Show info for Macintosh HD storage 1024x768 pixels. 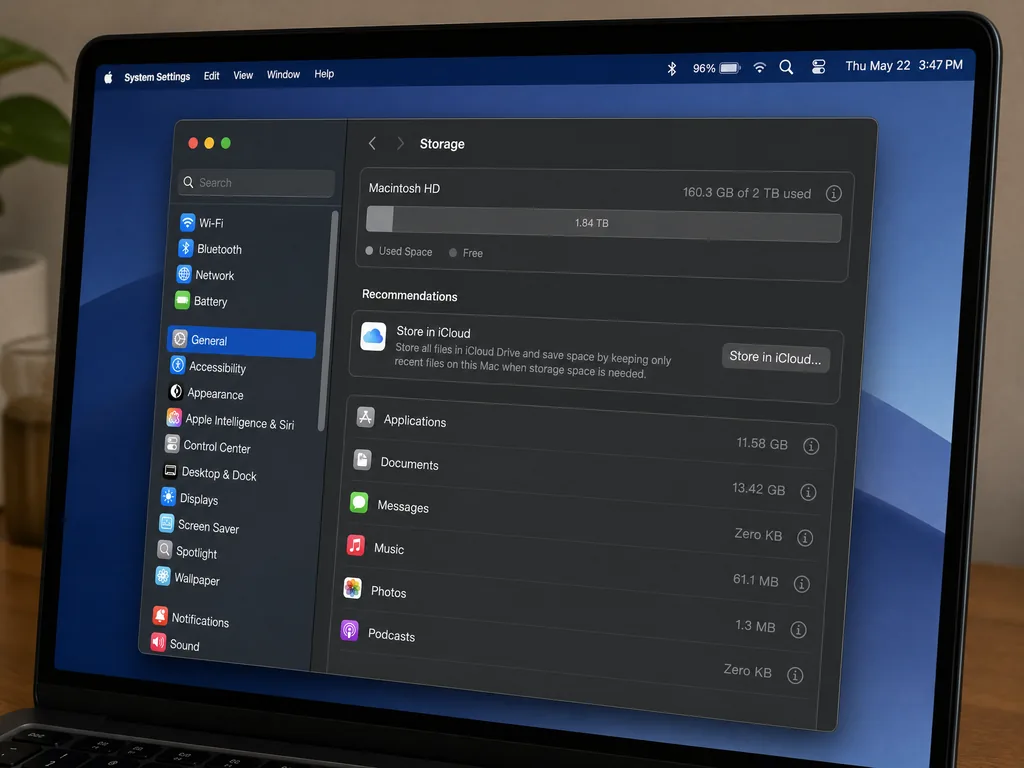[x=833, y=193]
